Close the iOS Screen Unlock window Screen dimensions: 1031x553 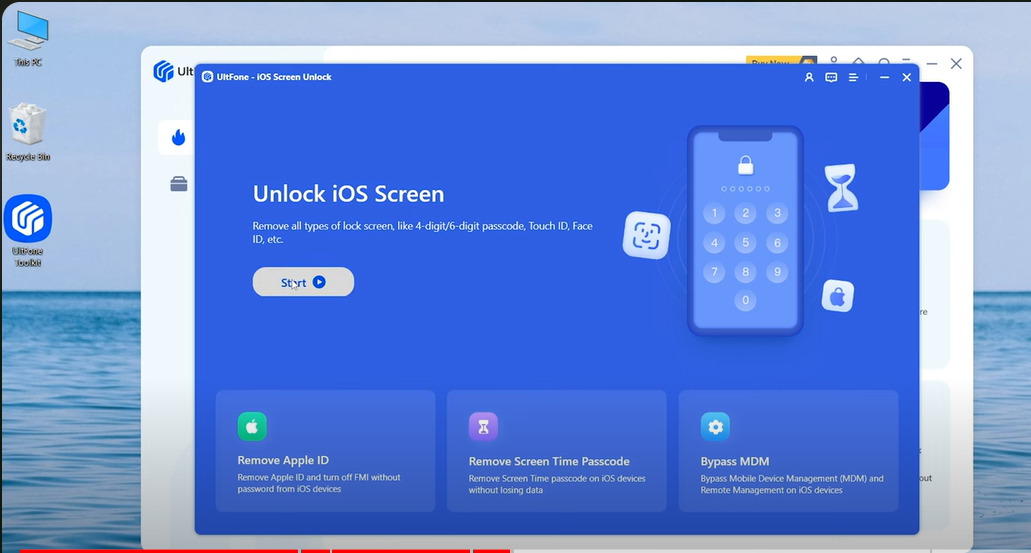(x=907, y=78)
